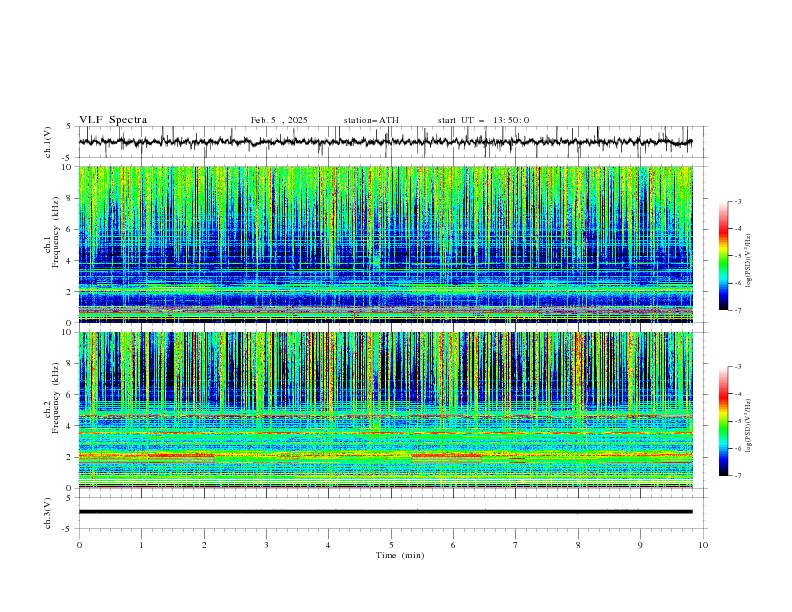Viewport: 792px width, 612px height.
Task: Select the date text "Feb. 5 , 2025"
Action: pyautogui.click(x=279, y=120)
